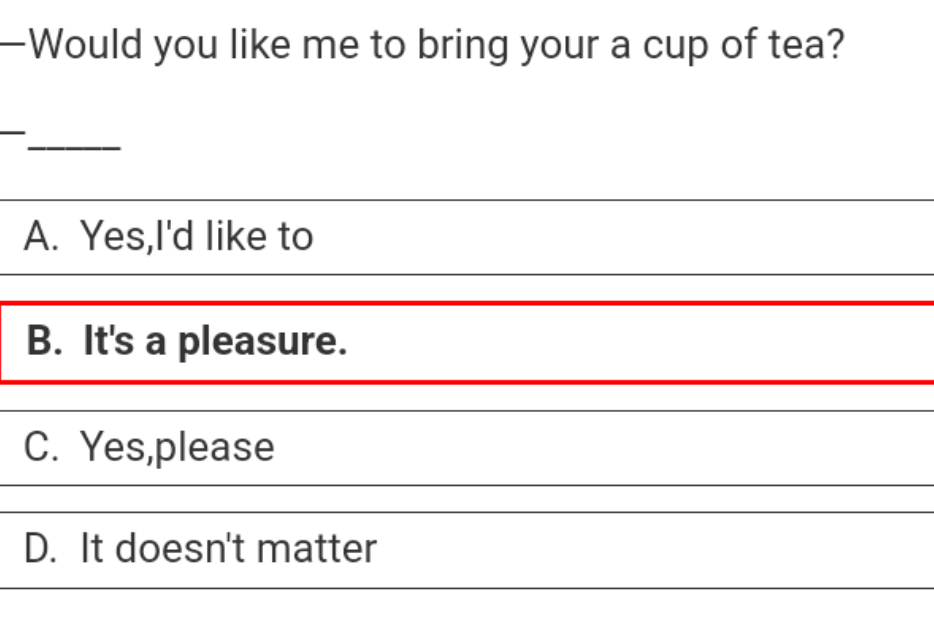Viewport: 934px width, 630px height.
Task: Click the letter label "A."
Action: coord(42,237)
